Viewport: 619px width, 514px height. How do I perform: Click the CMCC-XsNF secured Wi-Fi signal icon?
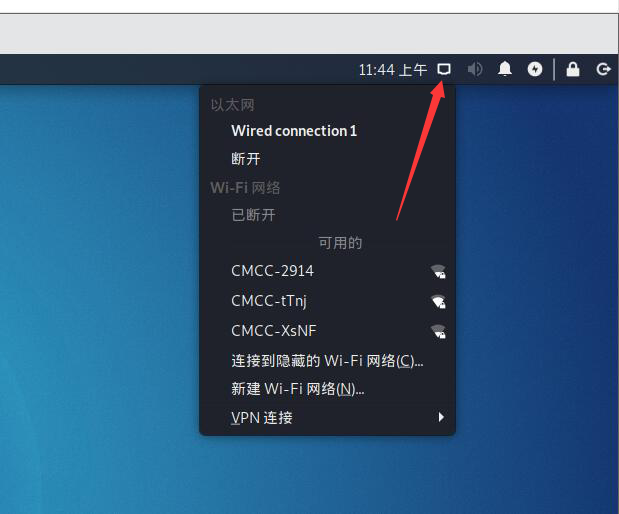point(438,332)
